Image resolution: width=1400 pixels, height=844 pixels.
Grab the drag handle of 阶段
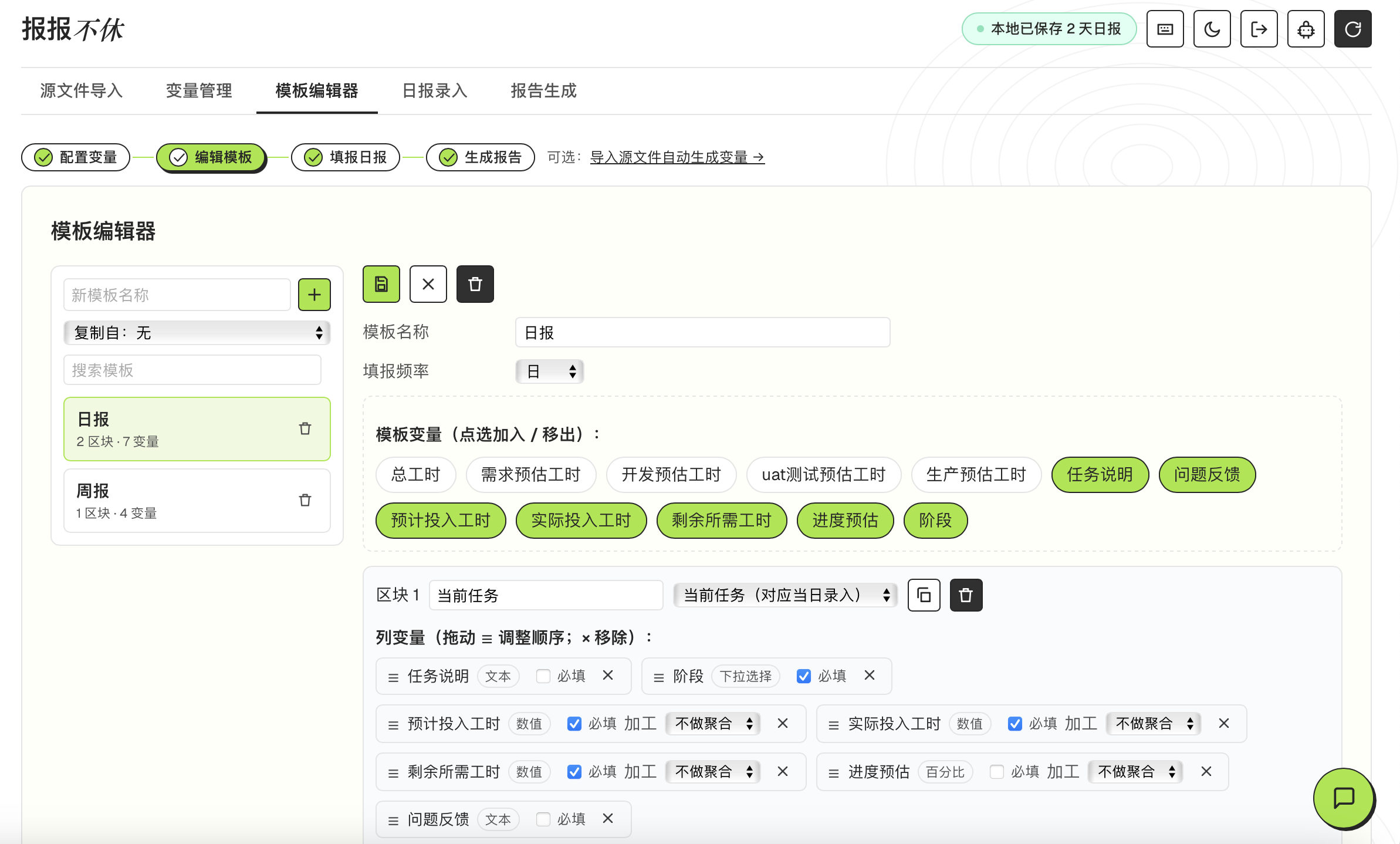659,677
